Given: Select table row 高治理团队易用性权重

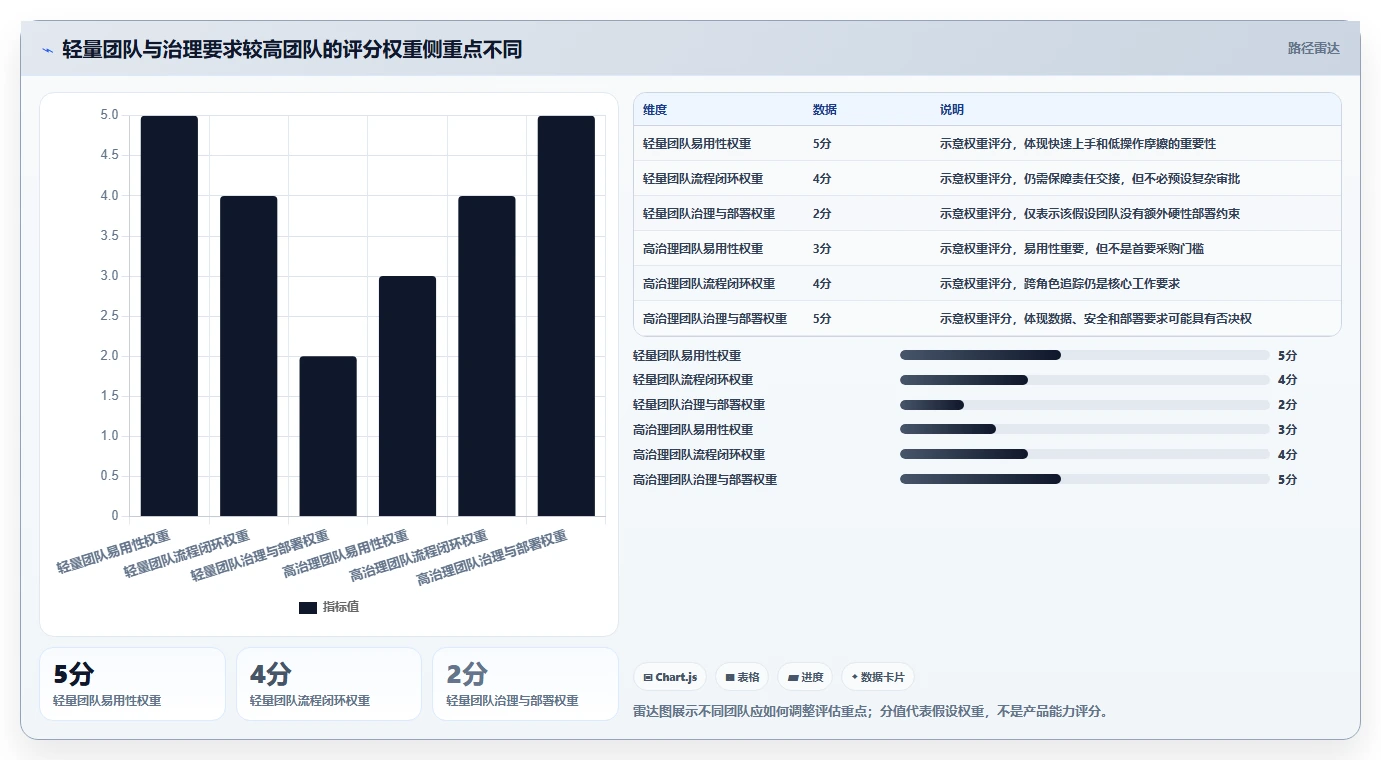Looking at the screenshot, I should [x=987, y=249].
